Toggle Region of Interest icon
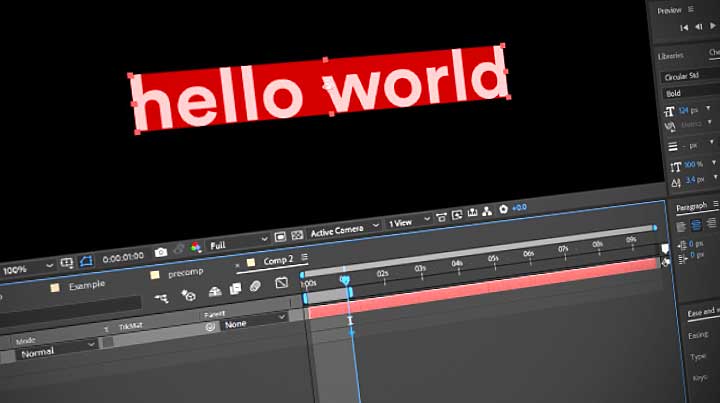The height and width of the screenshot is (403, 720). [x=280, y=237]
